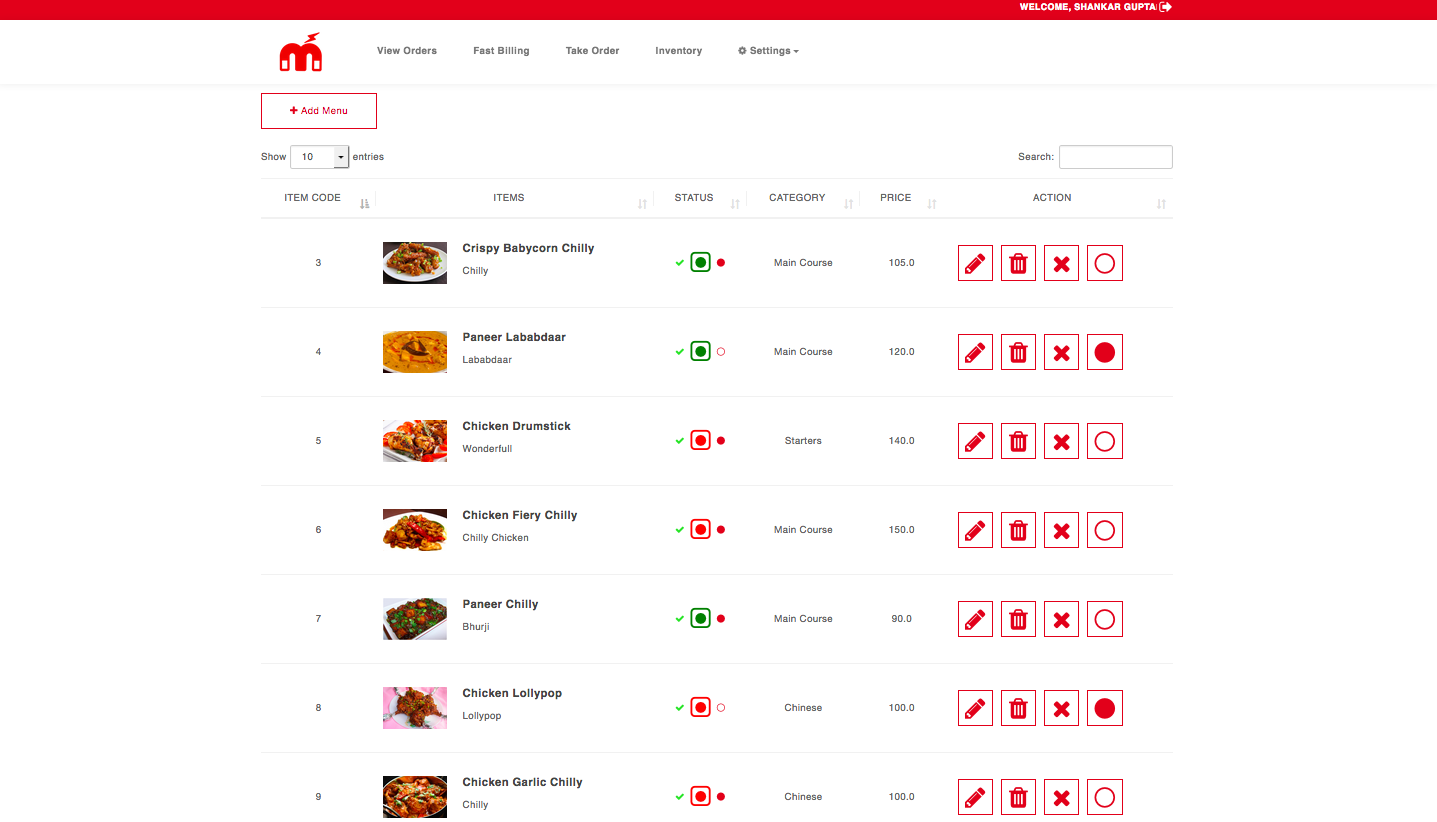The image size is (1437, 822).
Task: Sort table by Category column
Action: 803,198
